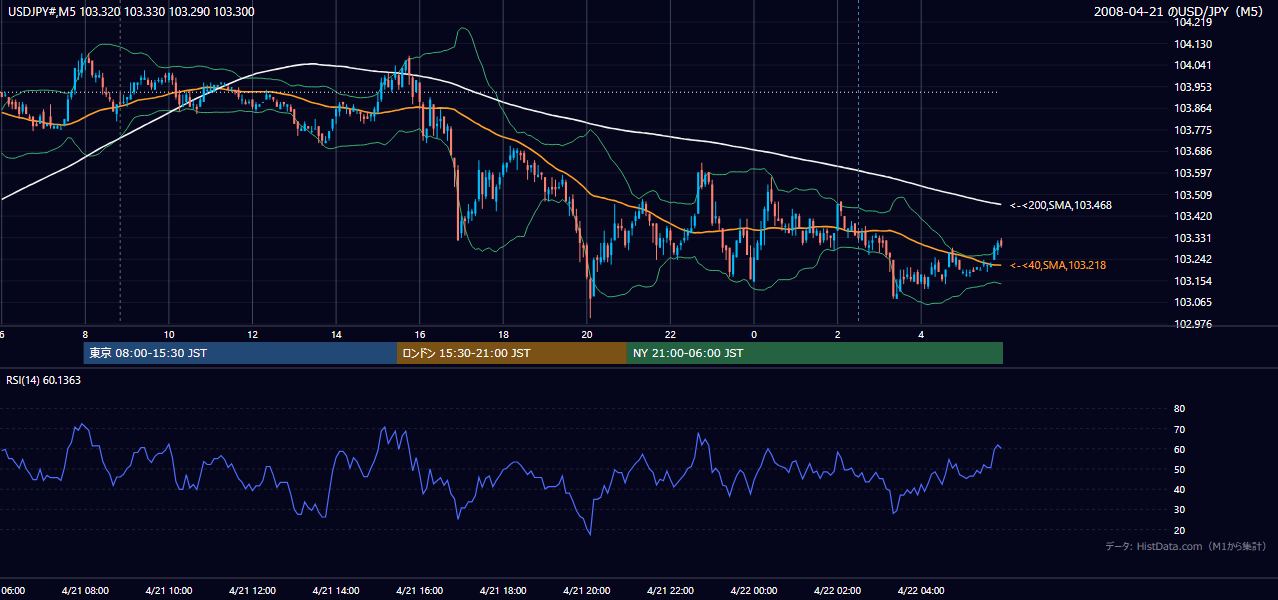Click the 103.331 price axis label

click(1194, 238)
